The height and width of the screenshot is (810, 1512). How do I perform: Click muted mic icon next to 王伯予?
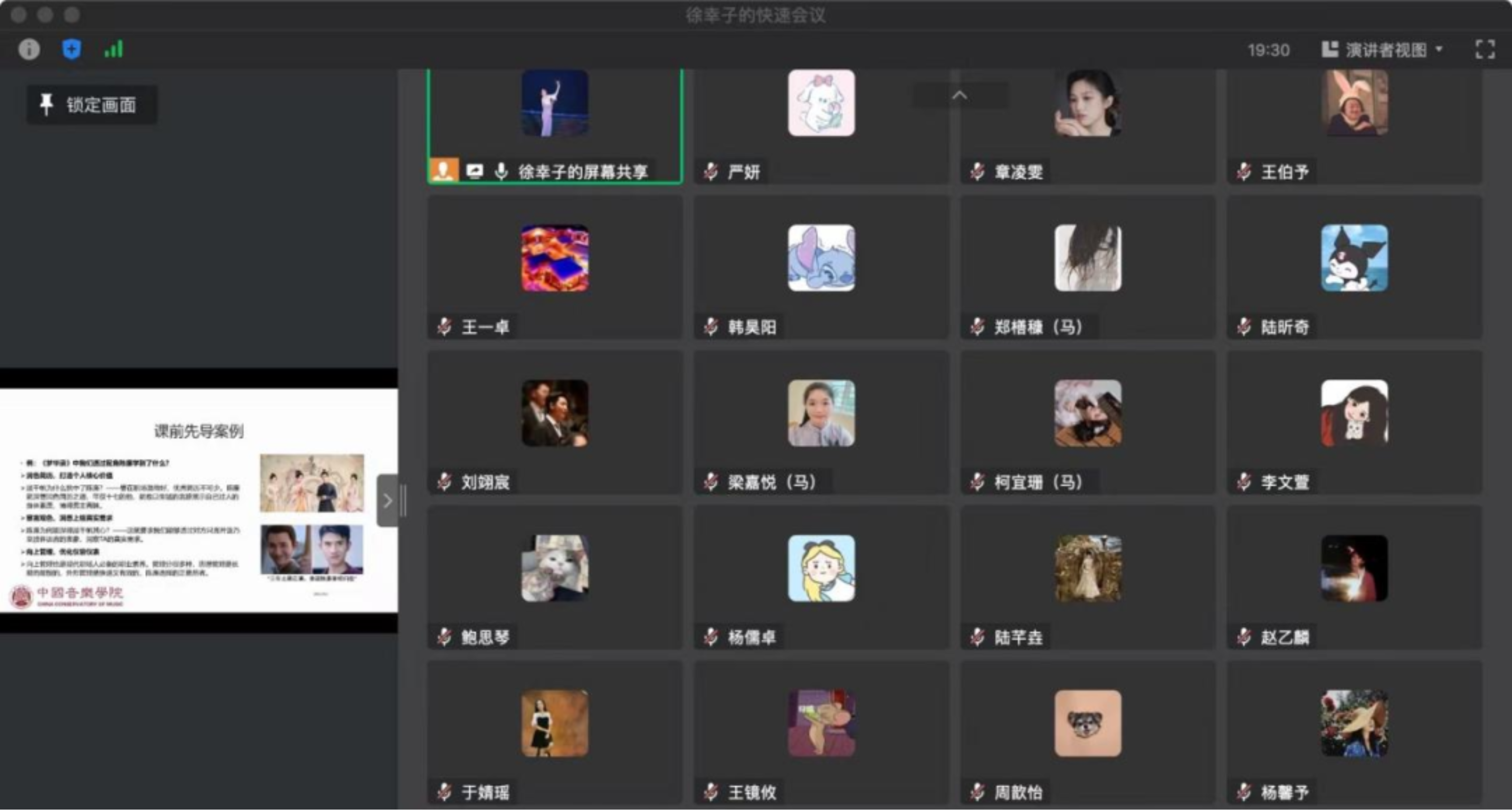coord(1244,172)
